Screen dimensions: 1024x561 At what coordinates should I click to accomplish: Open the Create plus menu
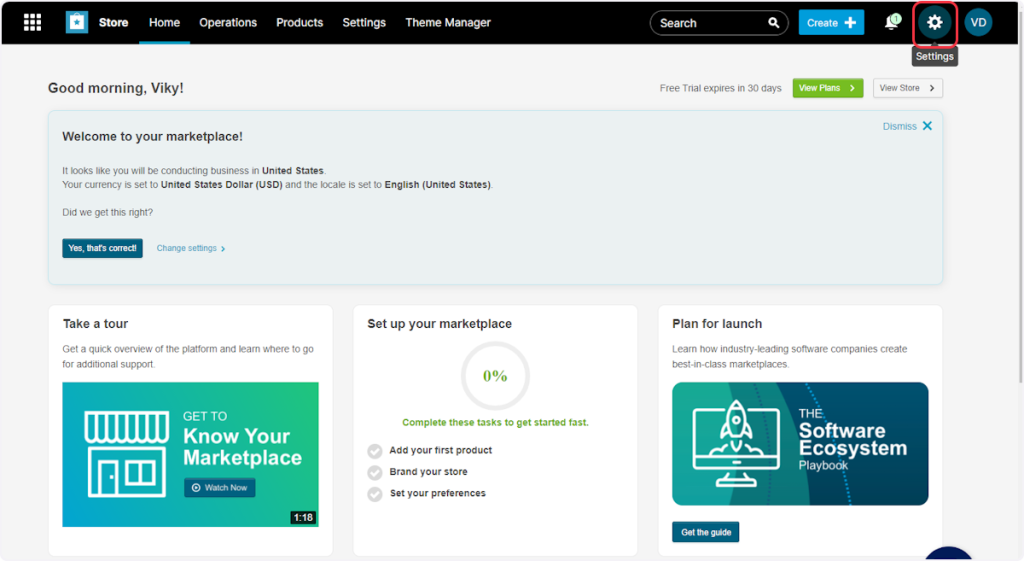tap(831, 22)
